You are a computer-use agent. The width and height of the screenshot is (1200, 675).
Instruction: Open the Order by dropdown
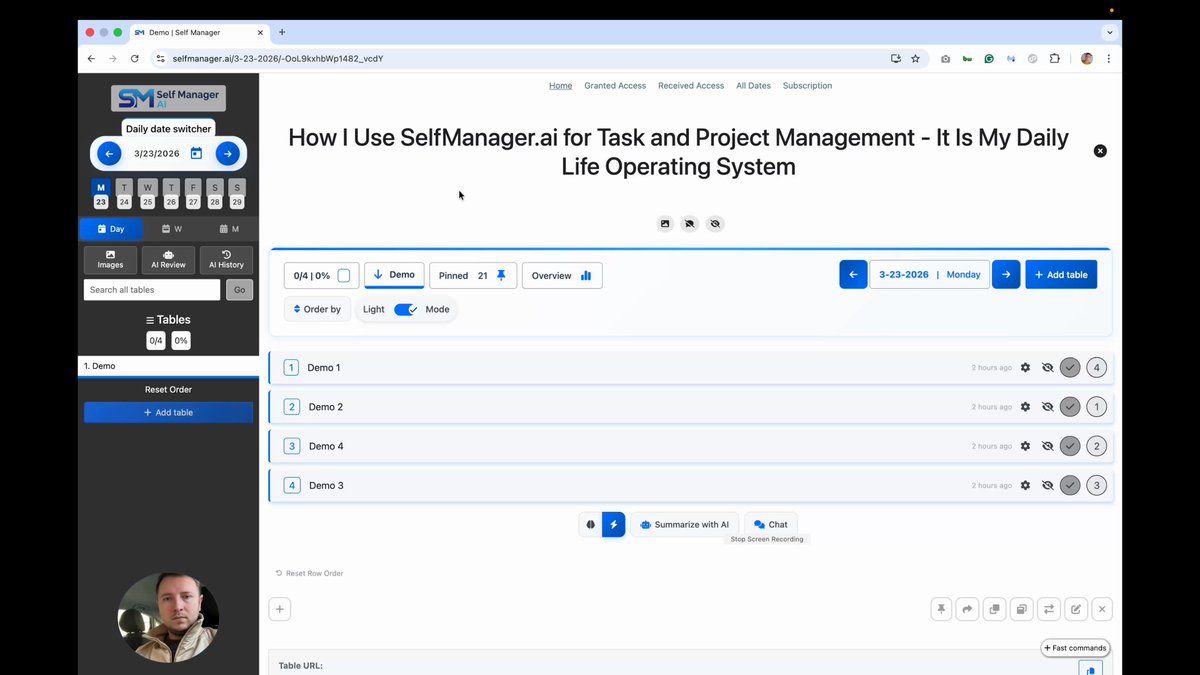coord(317,310)
